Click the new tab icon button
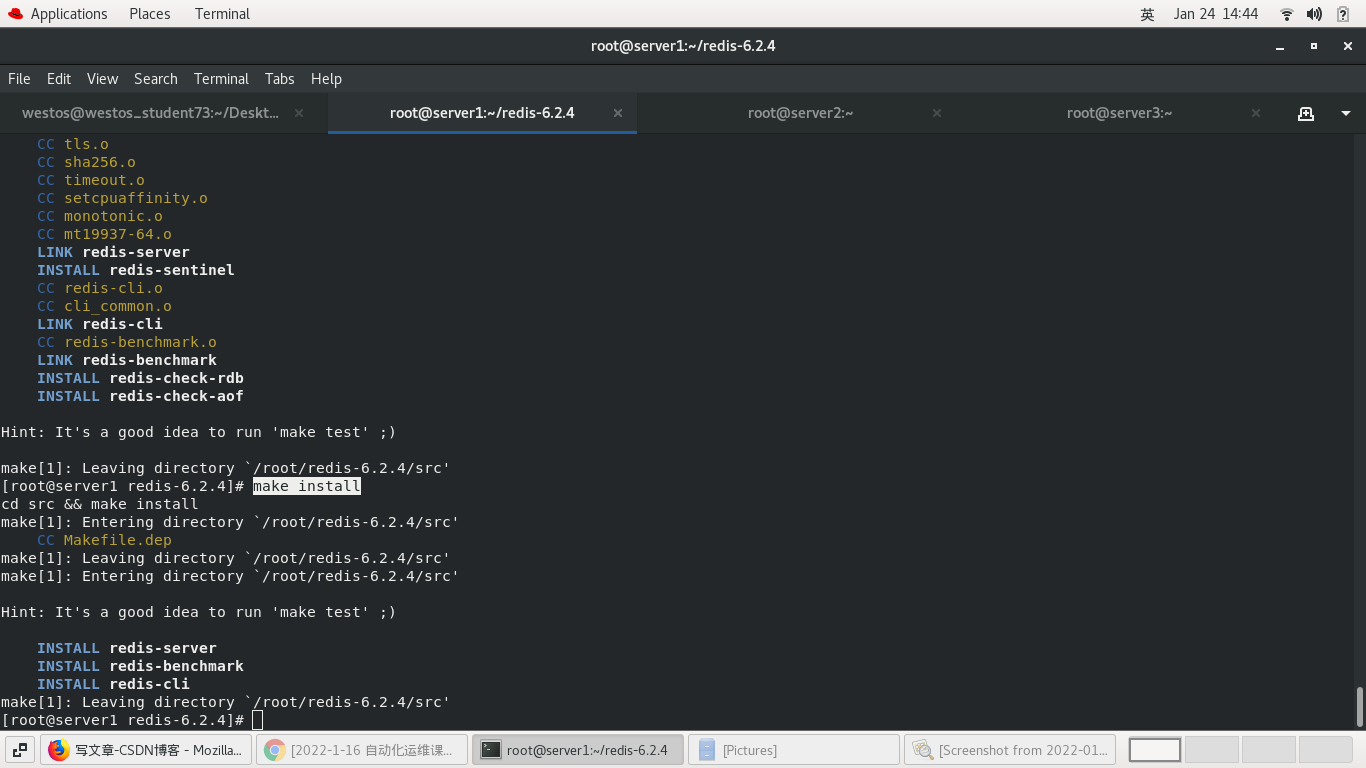This screenshot has height=768, width=1366. [x=1305, y=113]
